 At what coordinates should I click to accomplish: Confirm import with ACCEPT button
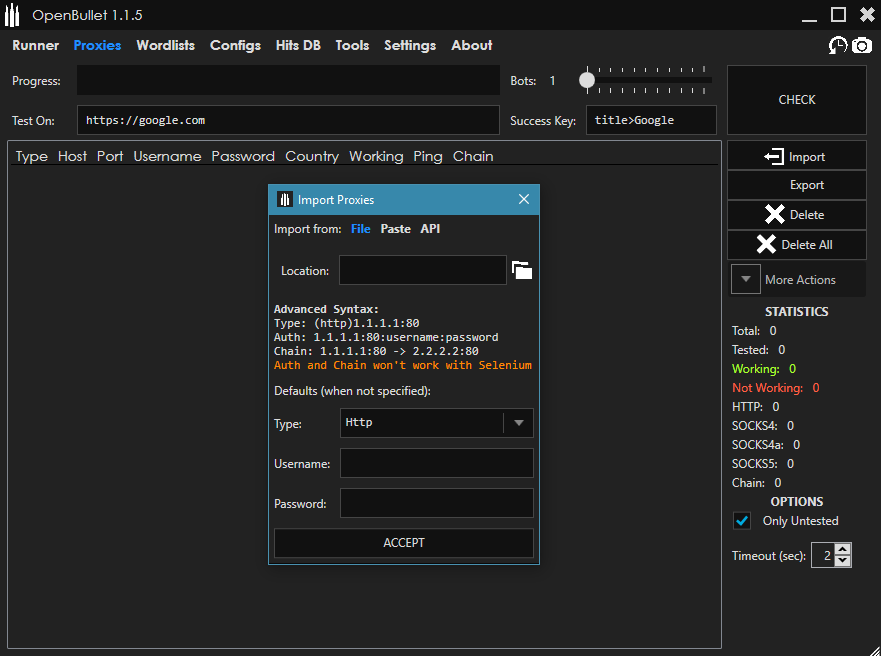pyautogui.click(x=403, y=543)
